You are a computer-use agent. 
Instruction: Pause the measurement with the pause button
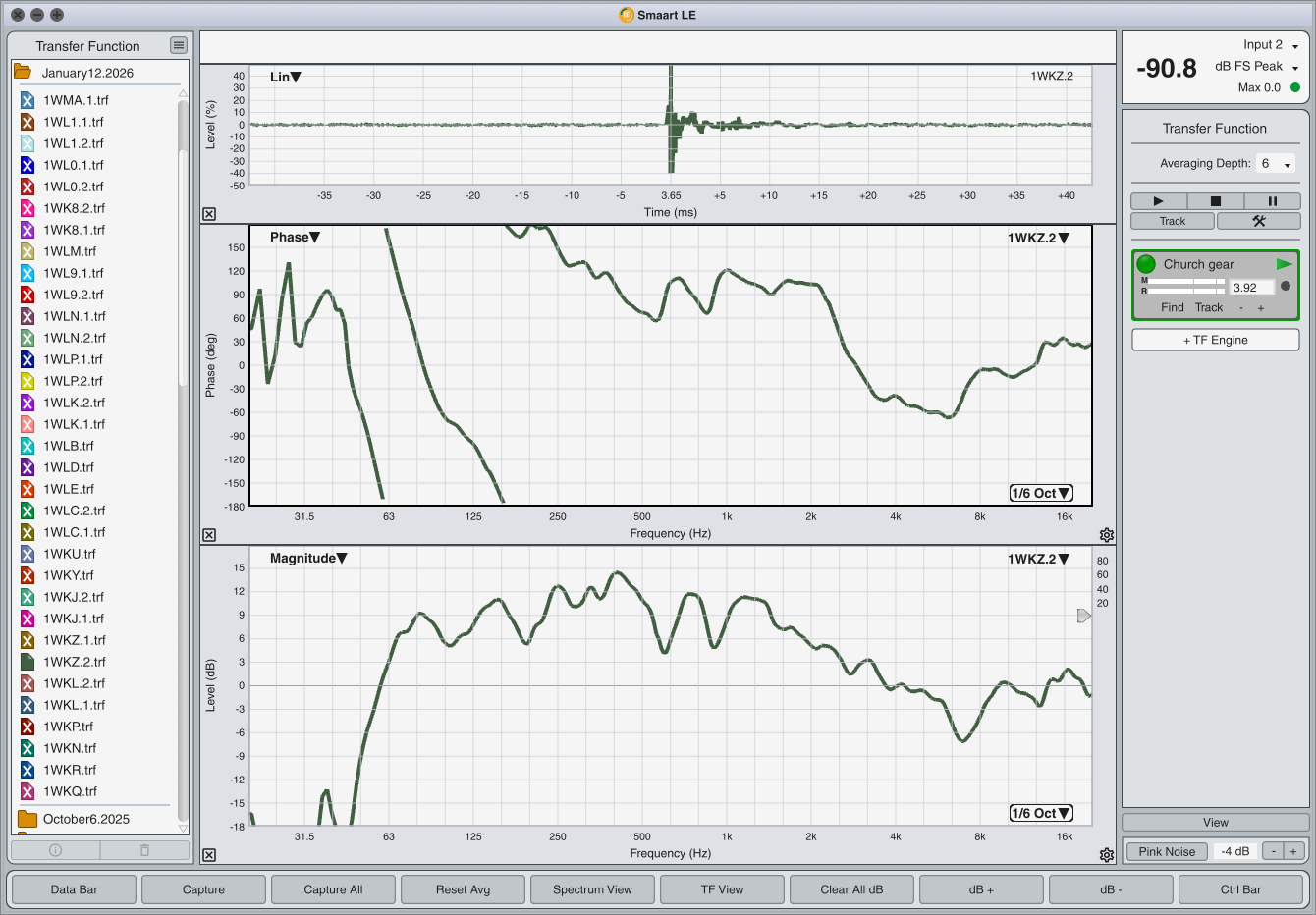(1272, 201)
